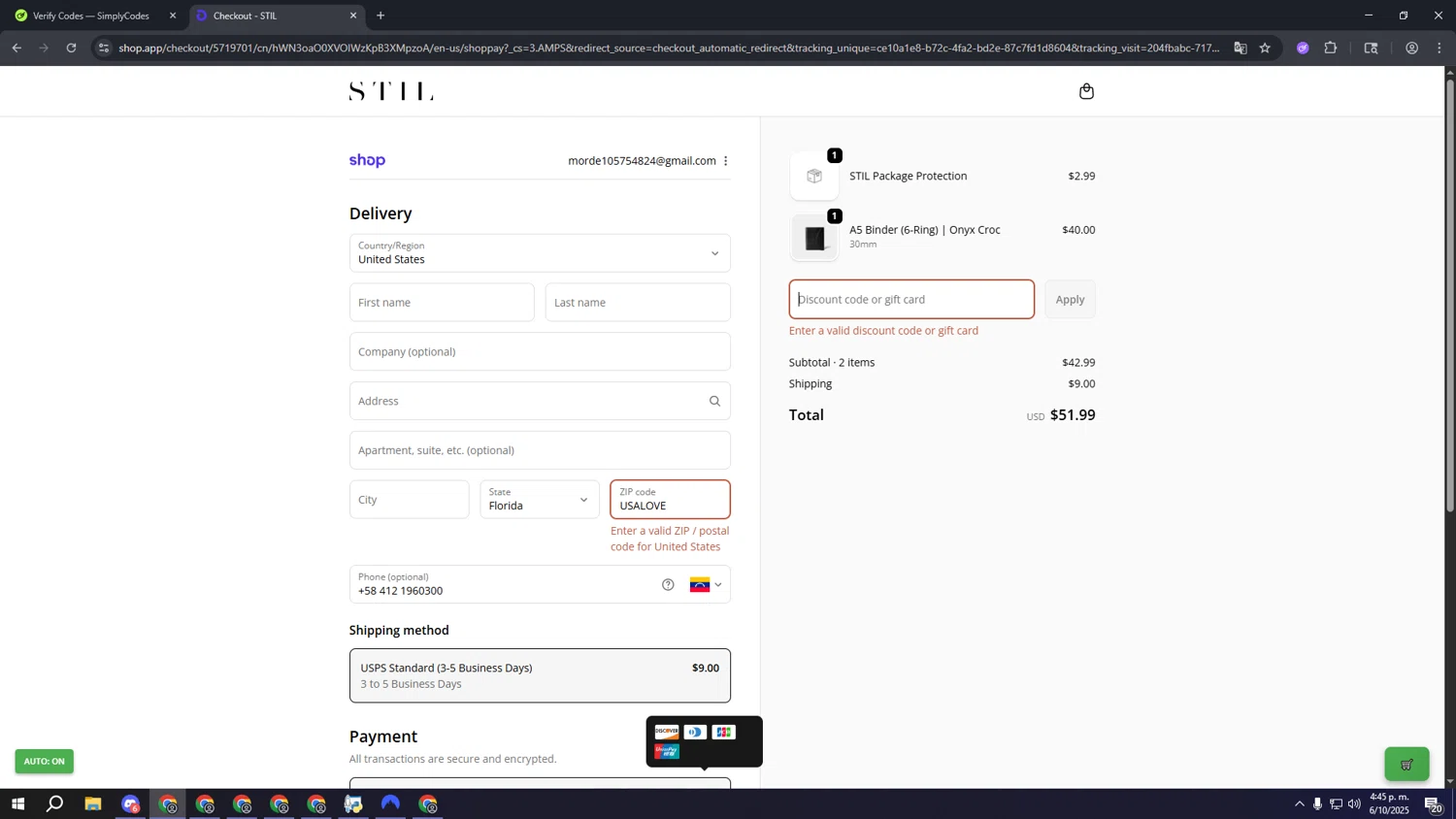The width and height of the screenshot is (1456, 819).
Task: Open the Windows Start menu
Action: 17,804
